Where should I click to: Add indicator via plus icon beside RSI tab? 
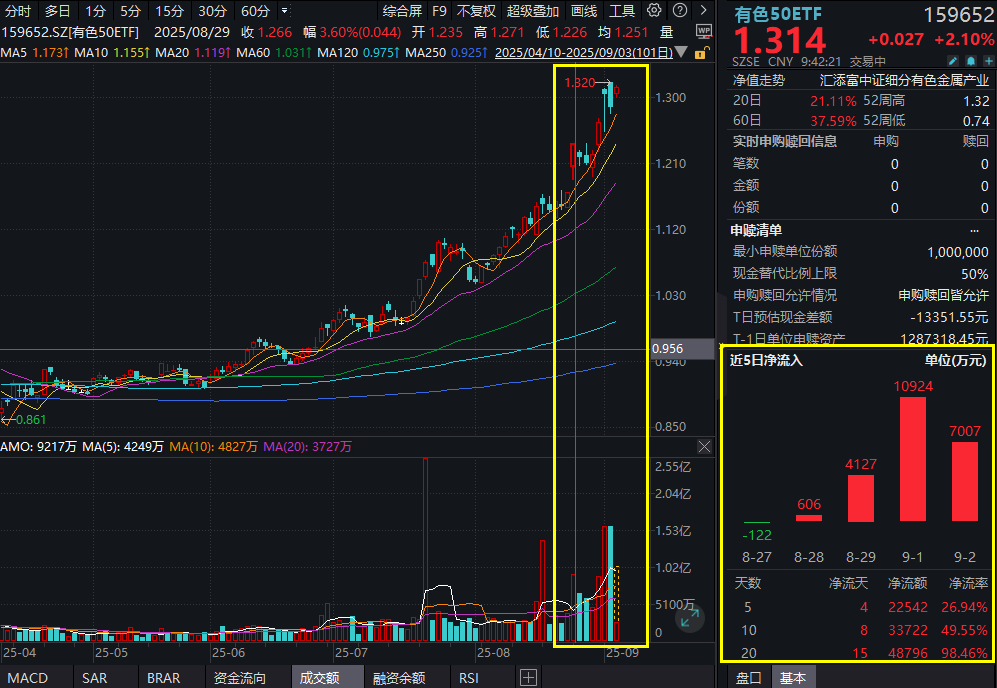pyautogui.click(x=527, y=677)
